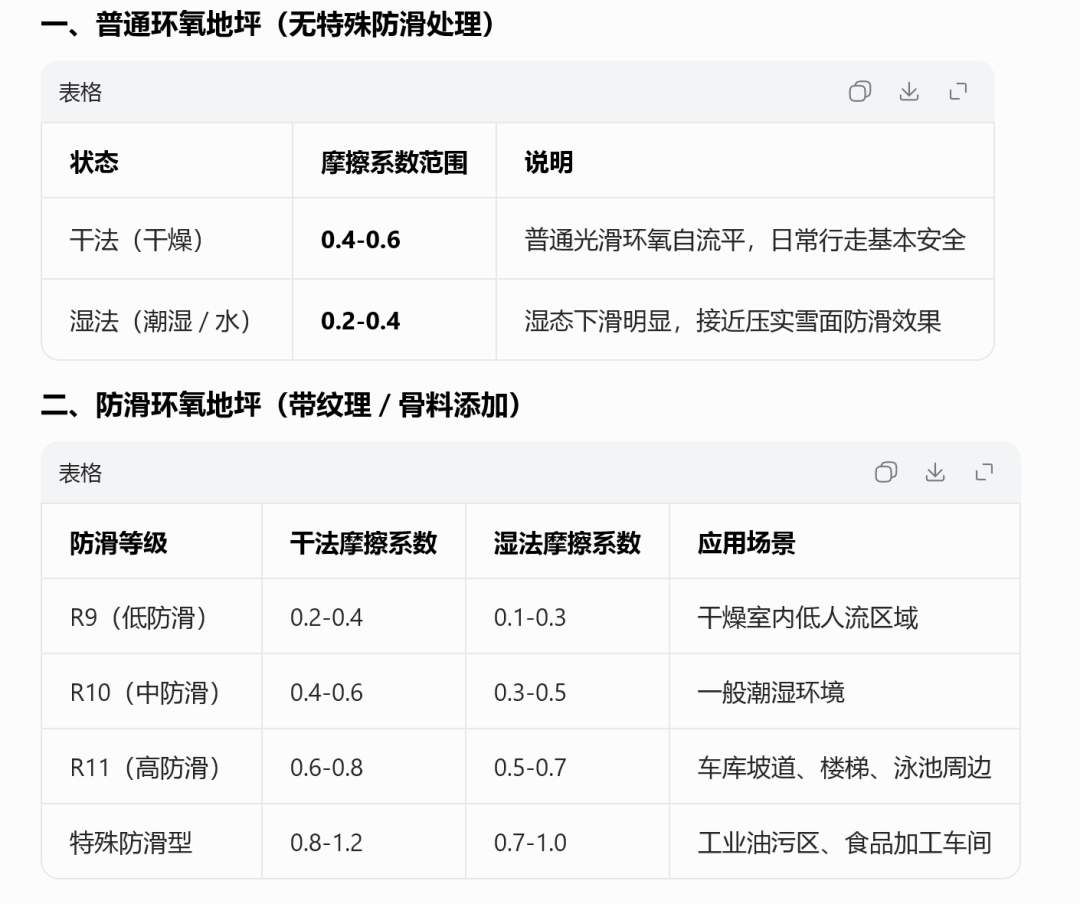Click the 防滑等级 column header
Image resolution: width=1080 pixels, height=904 pixels.
pos(118,543)
